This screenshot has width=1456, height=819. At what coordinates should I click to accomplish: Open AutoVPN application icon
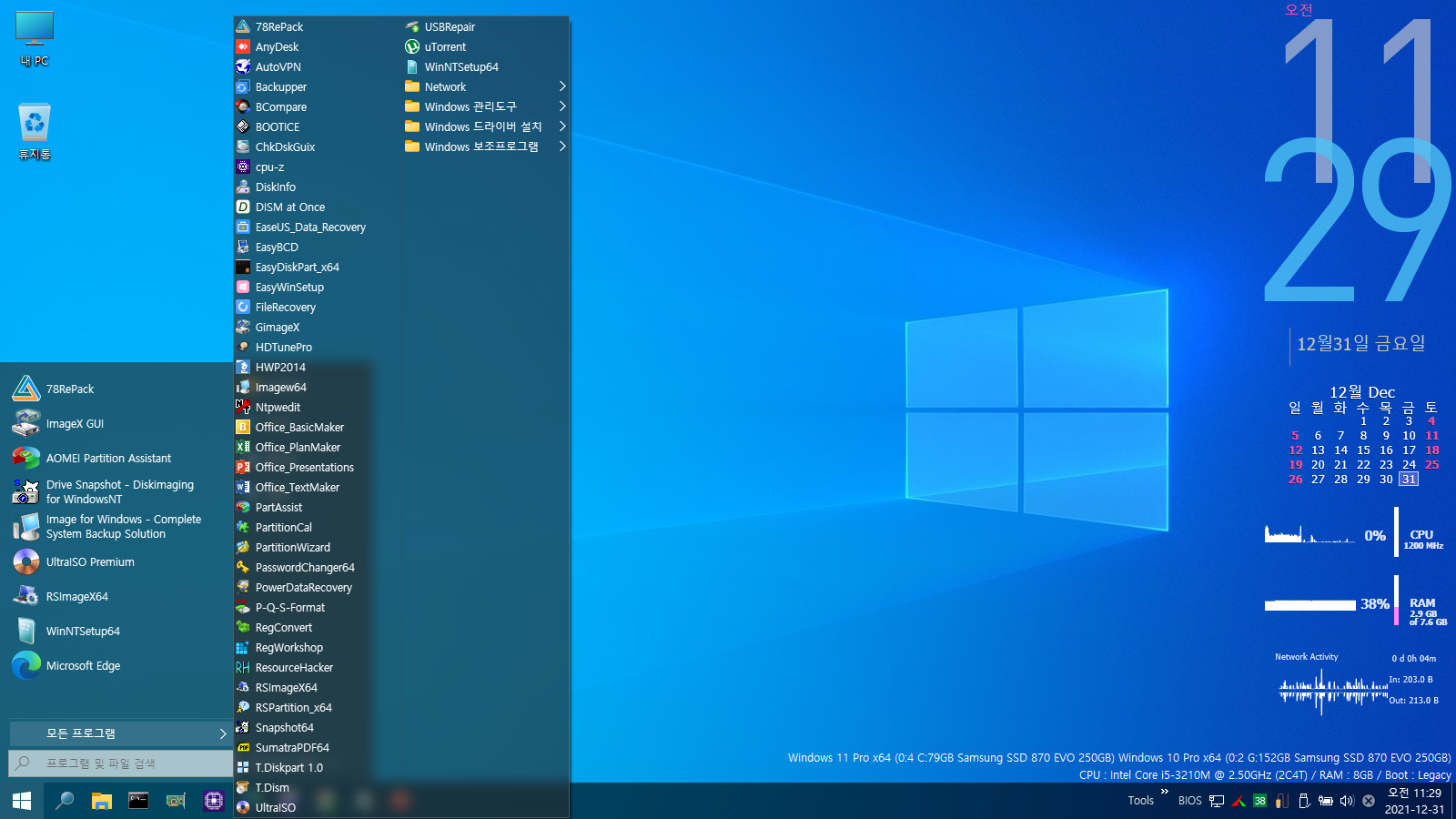pyautogui.click(x=243, y=66)
